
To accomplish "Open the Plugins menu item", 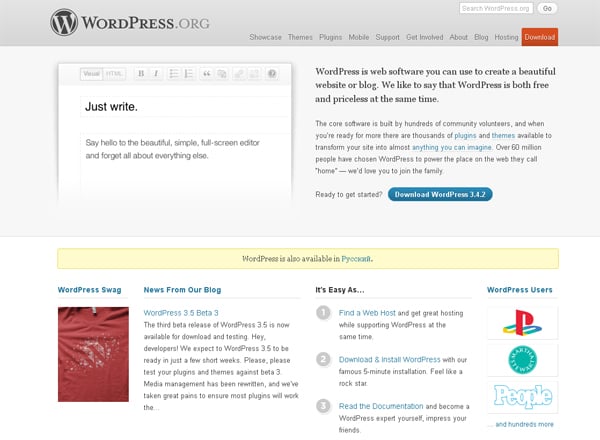I will pos(330,37).
